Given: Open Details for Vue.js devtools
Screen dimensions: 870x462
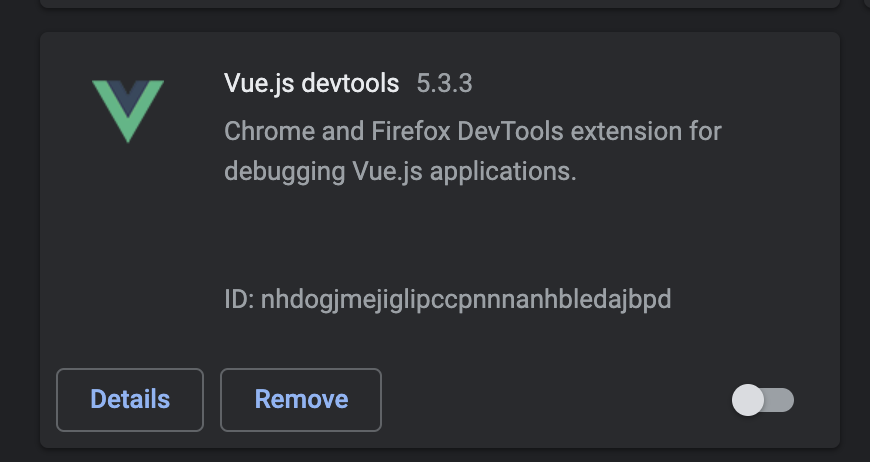Looking at the screenshot, I should pos(130,400).
